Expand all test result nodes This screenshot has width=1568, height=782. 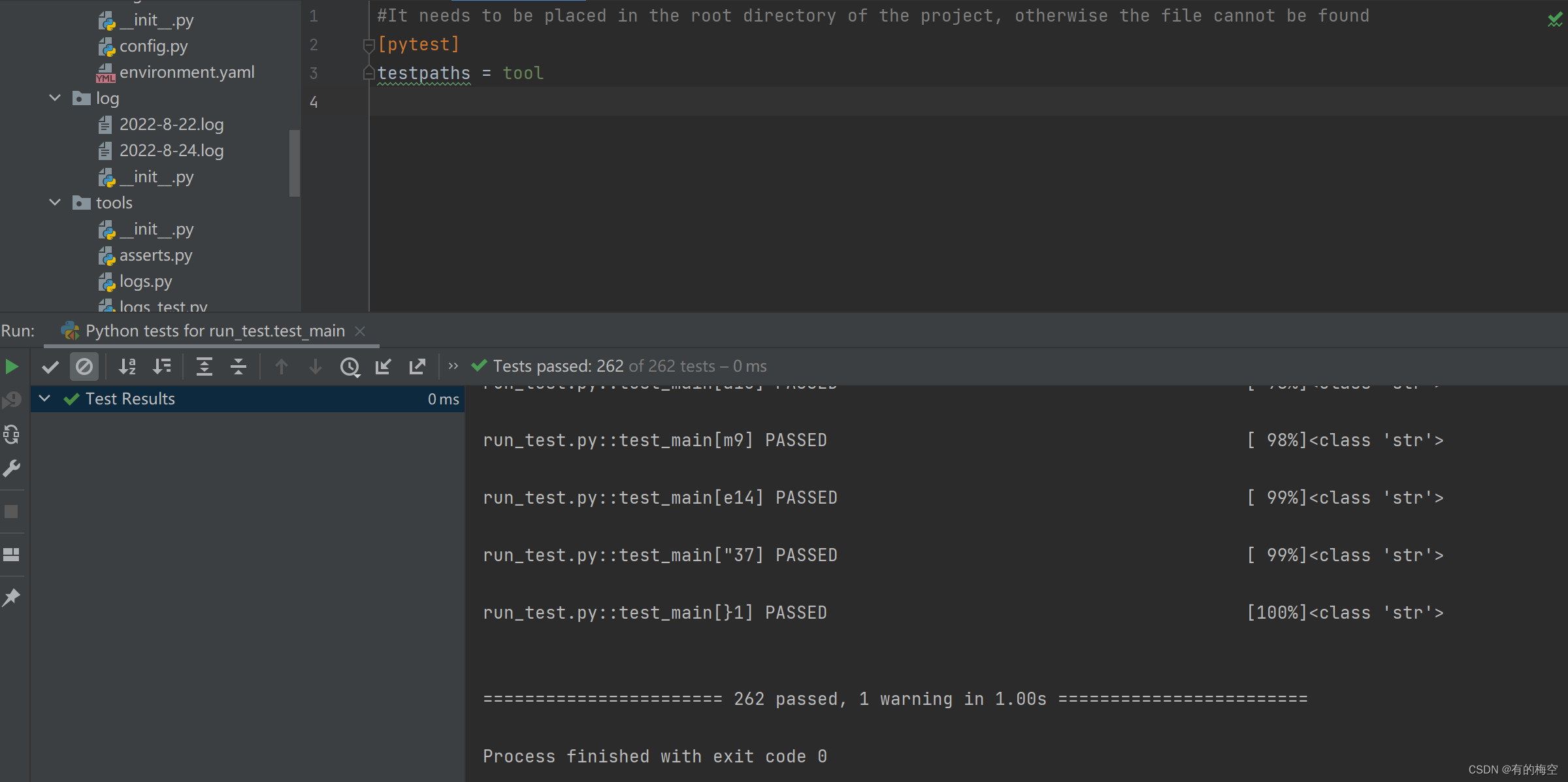pyautogui.click(x=204, y=367)
